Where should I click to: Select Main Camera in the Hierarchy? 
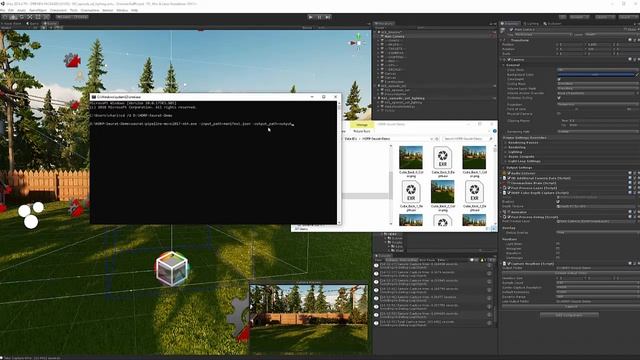[394, 36]
